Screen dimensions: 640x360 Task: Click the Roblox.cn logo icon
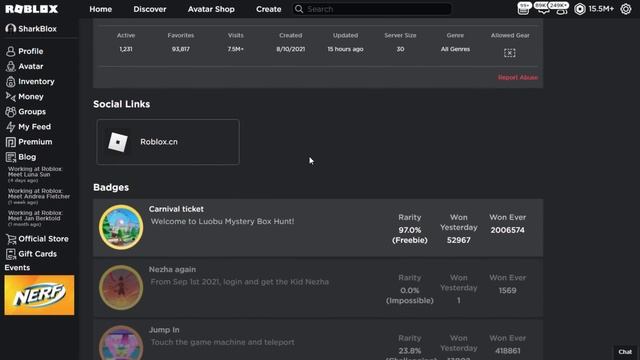point(118,142)
